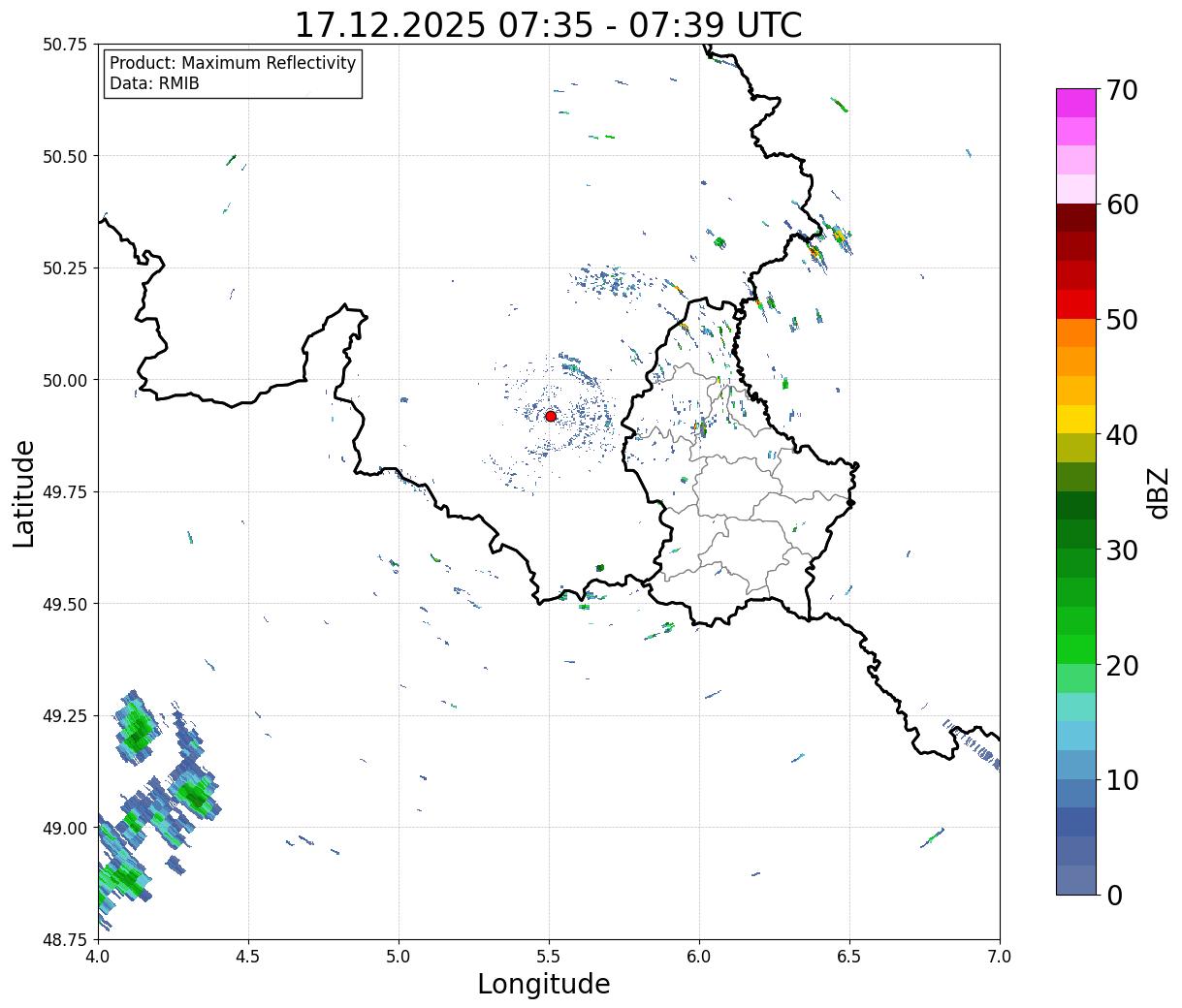Click longitude tick label 6.5
The width and height of the screenshot is (1182, 1008).
tap(849, 956)
